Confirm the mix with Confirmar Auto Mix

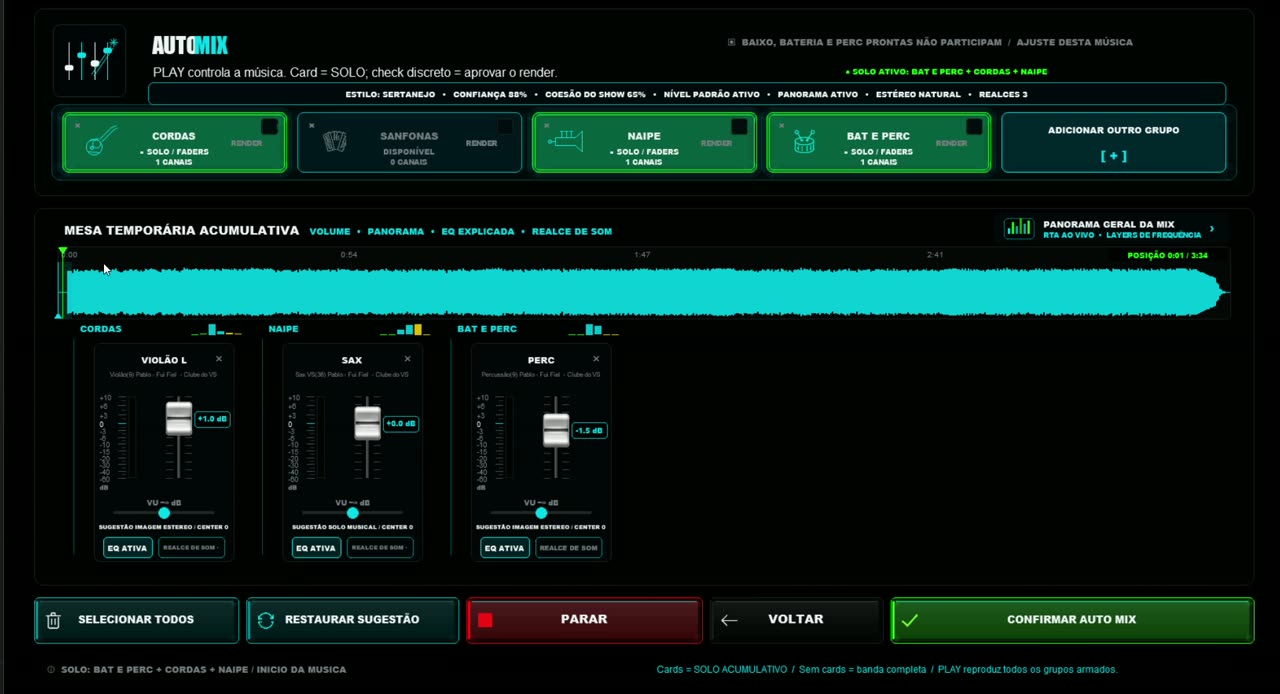[1072, 620]
